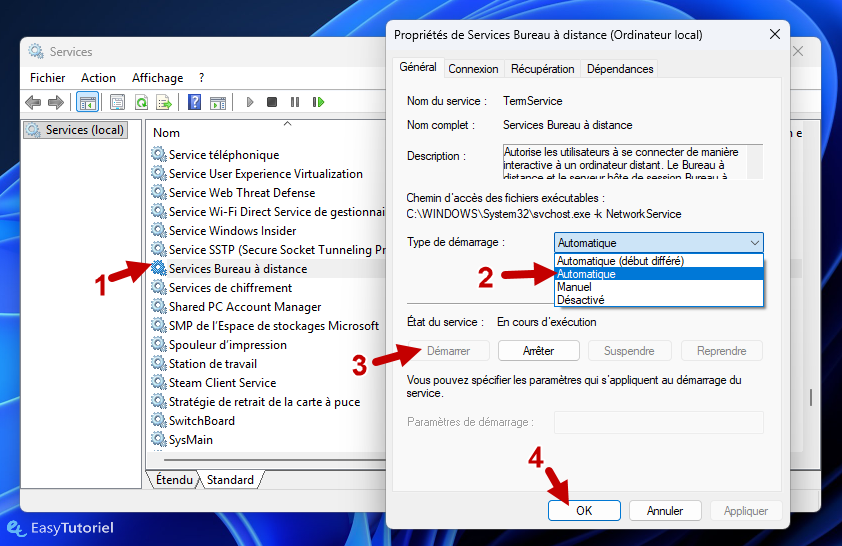Click the Arrêter button
This screenshot has width=842, height=546.
coord(539,351)
